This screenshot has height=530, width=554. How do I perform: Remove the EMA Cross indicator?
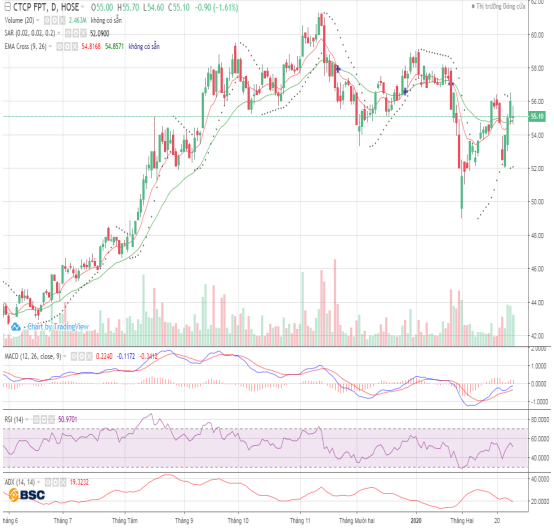point(75,46)
